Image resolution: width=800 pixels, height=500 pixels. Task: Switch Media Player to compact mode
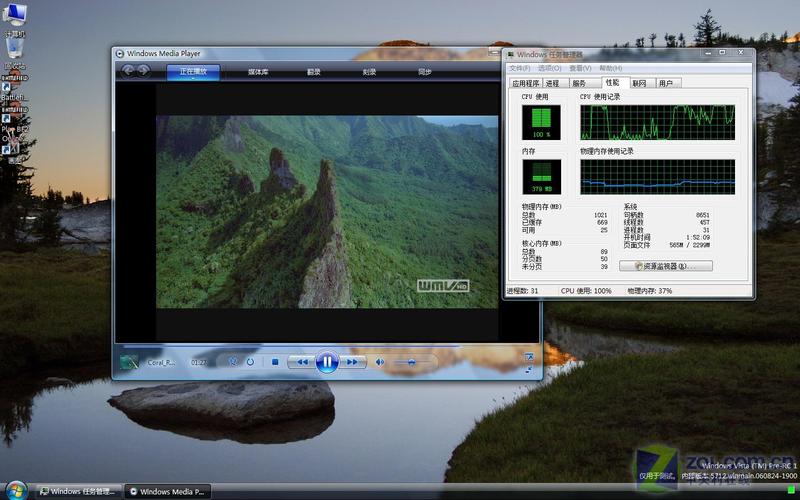point(529,369)
